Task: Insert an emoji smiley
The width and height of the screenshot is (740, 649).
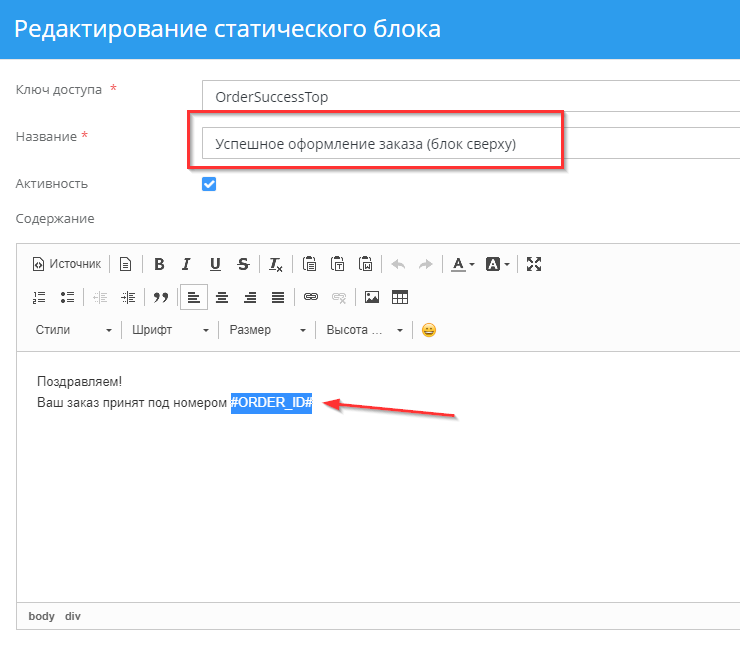Action: pos(428,330)
